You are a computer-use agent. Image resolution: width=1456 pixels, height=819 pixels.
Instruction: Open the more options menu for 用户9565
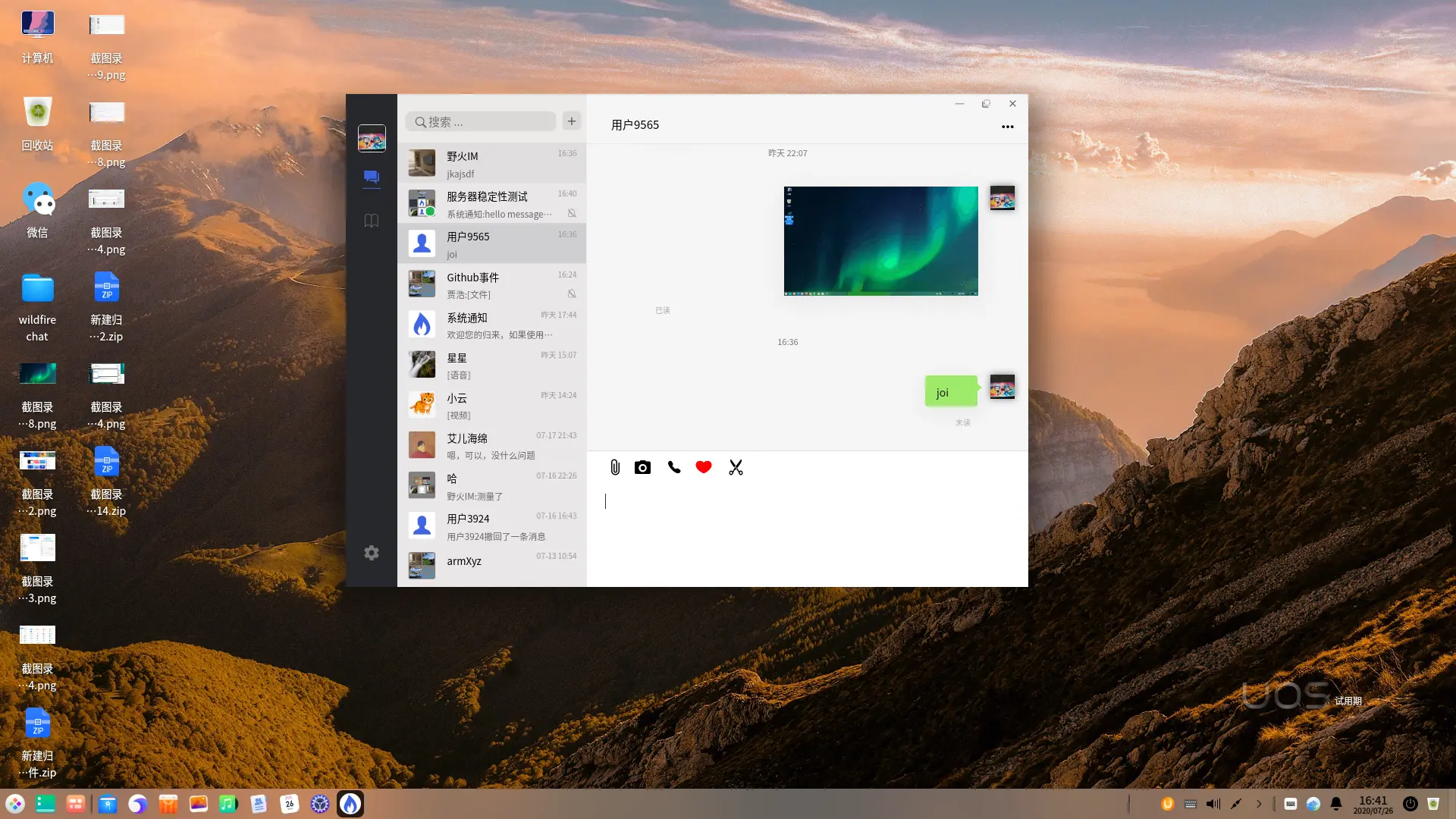click(x=1007, y=126)
